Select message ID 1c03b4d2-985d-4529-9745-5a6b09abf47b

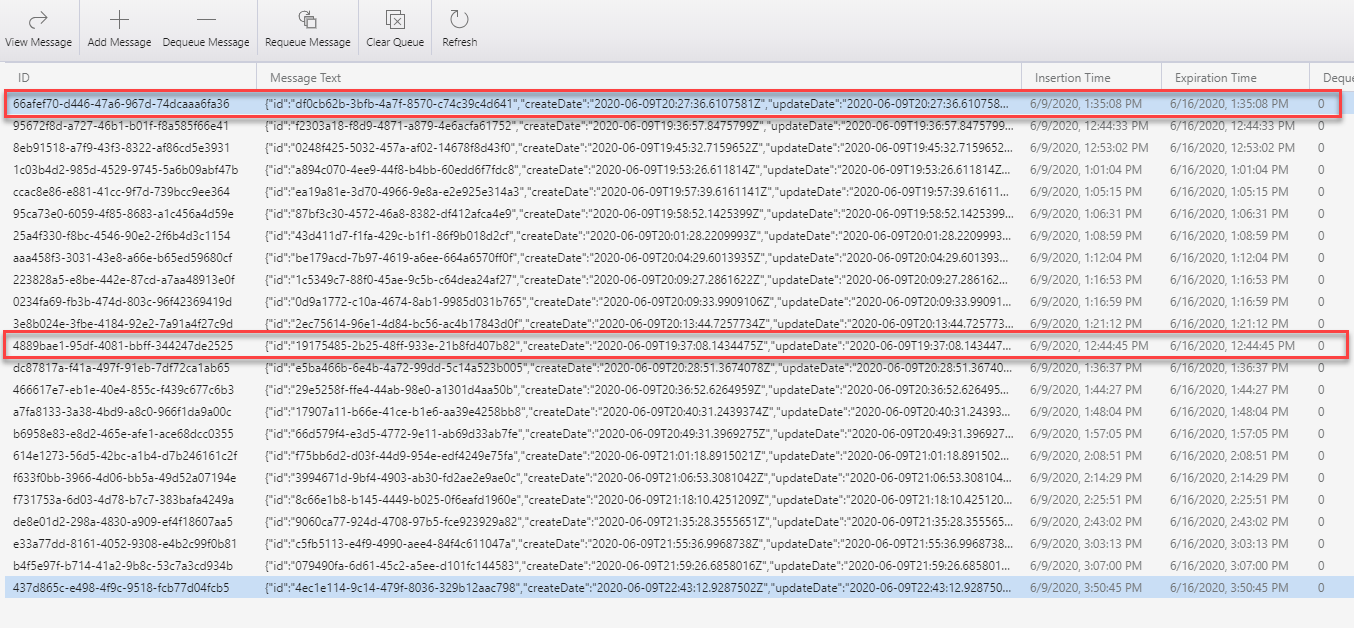point(125,170)
